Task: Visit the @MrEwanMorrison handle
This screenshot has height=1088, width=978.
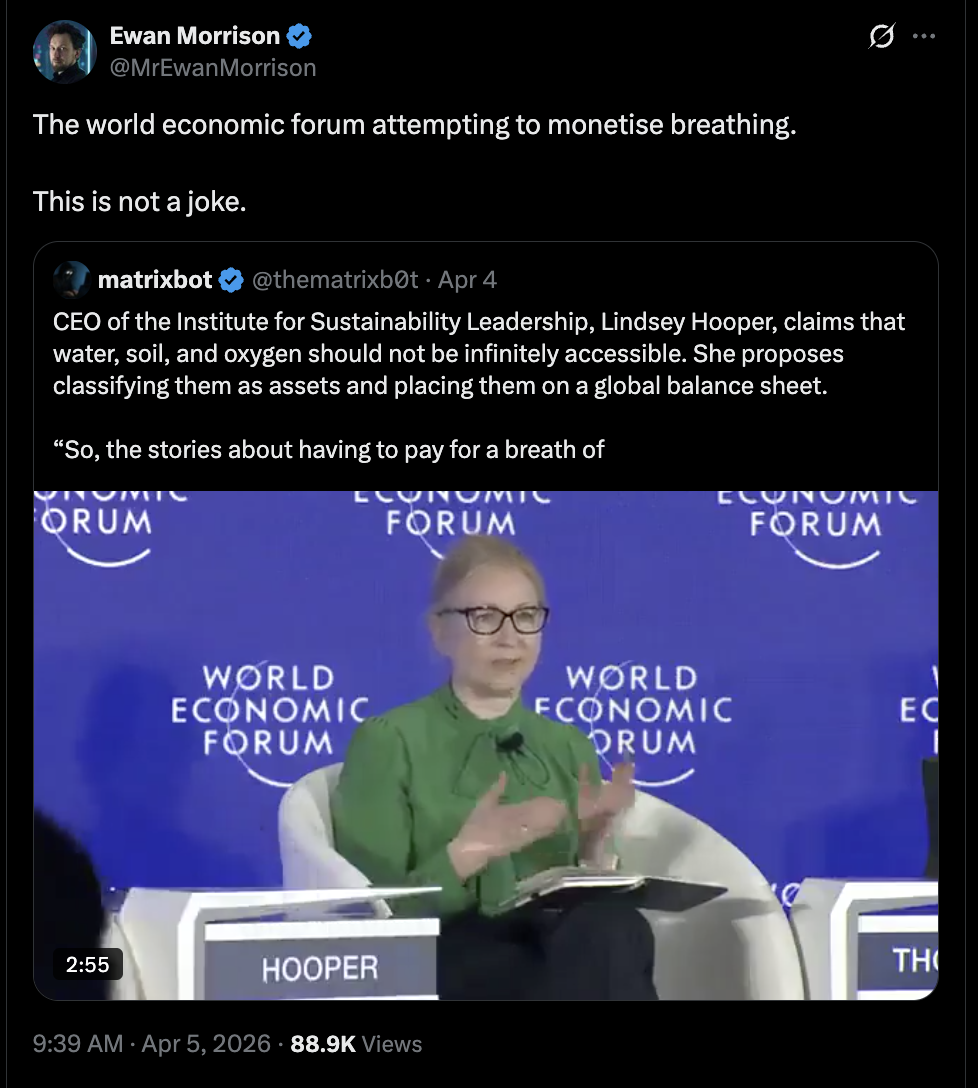Action: [x=212, y=67]
